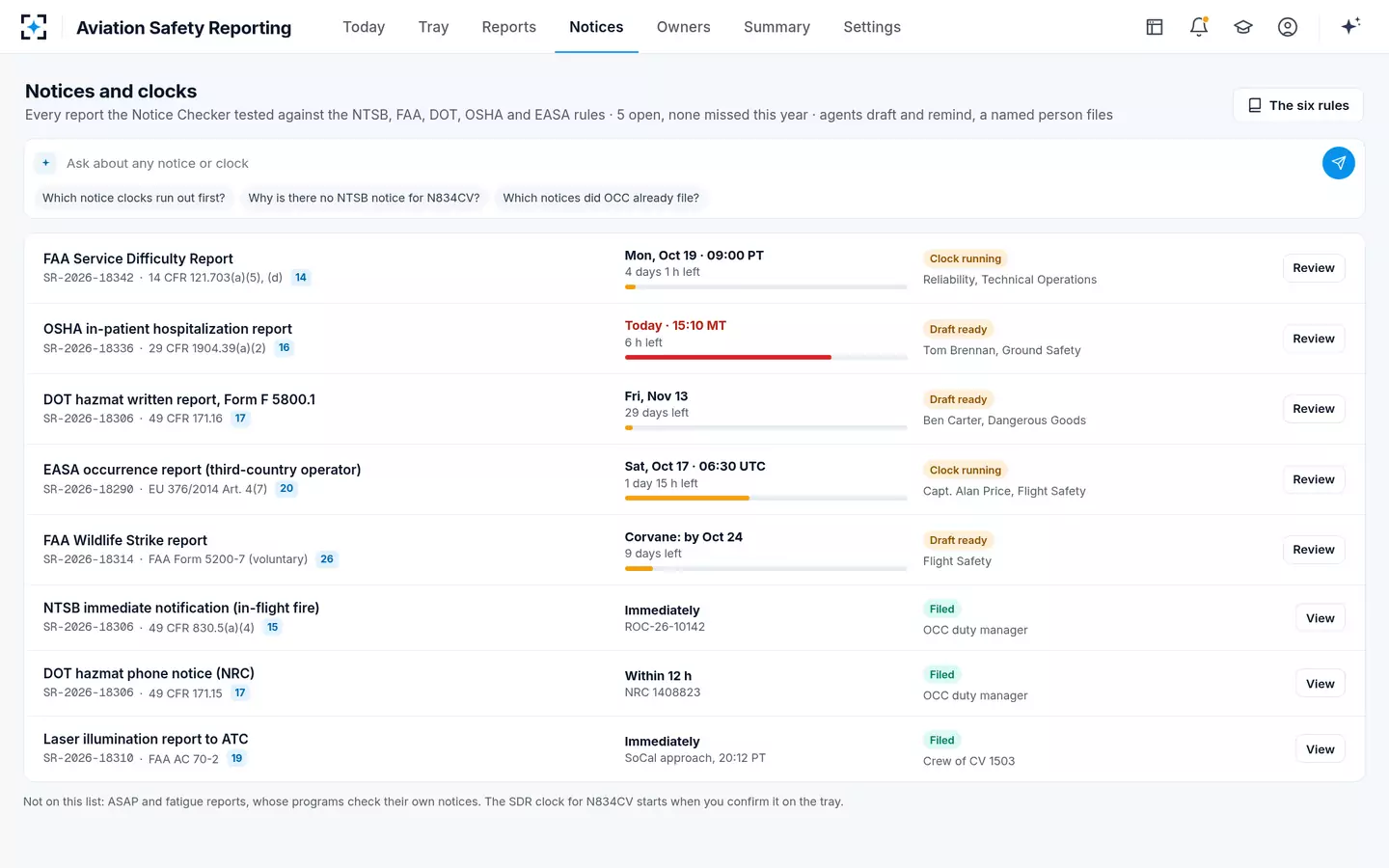Open the graduation cap training icon

tap(1243, 27)
